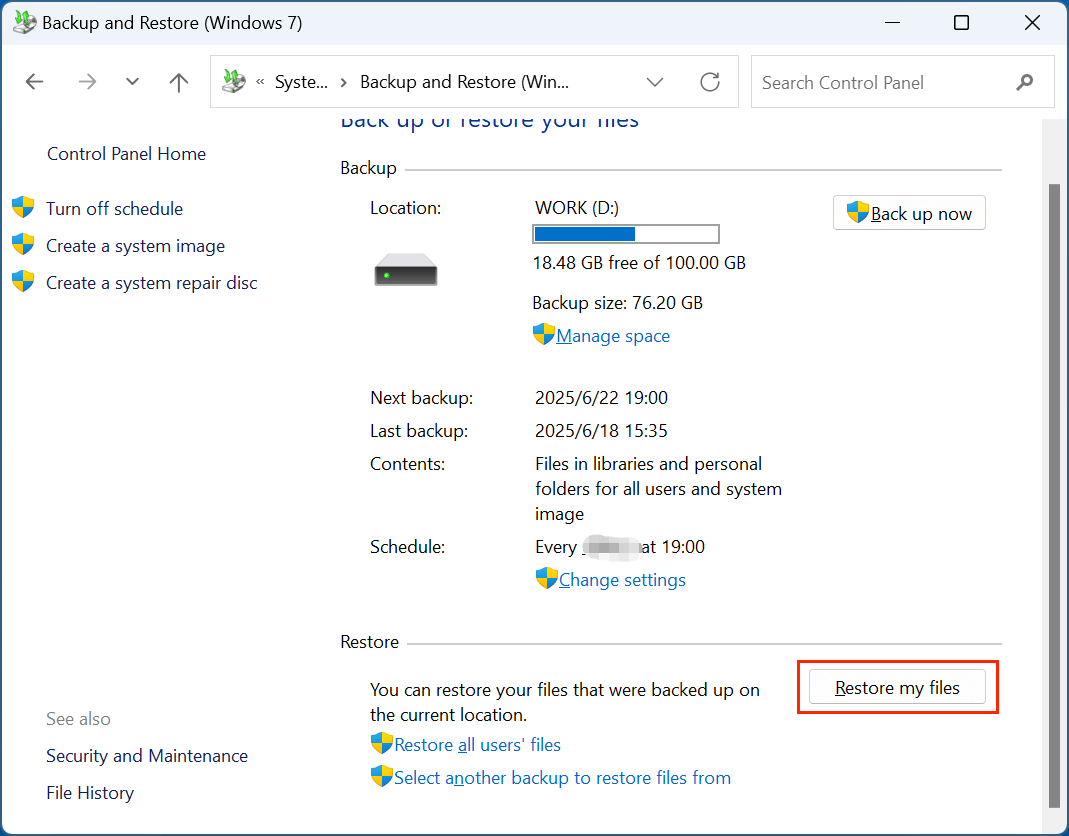Click the Refresh icon in the address bar

point(710,82)
